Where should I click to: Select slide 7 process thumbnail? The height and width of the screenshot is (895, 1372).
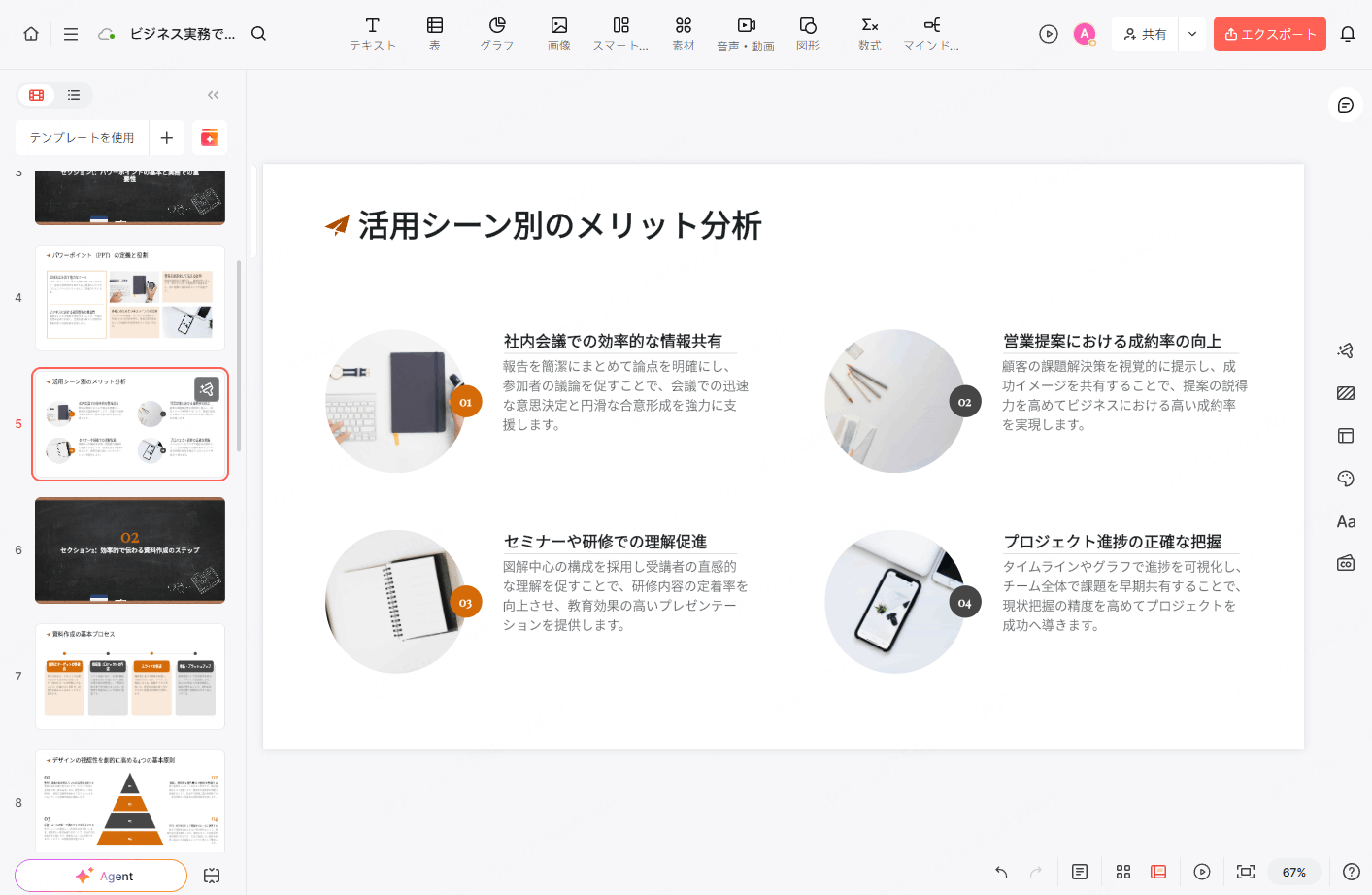(x=130, y=677)
